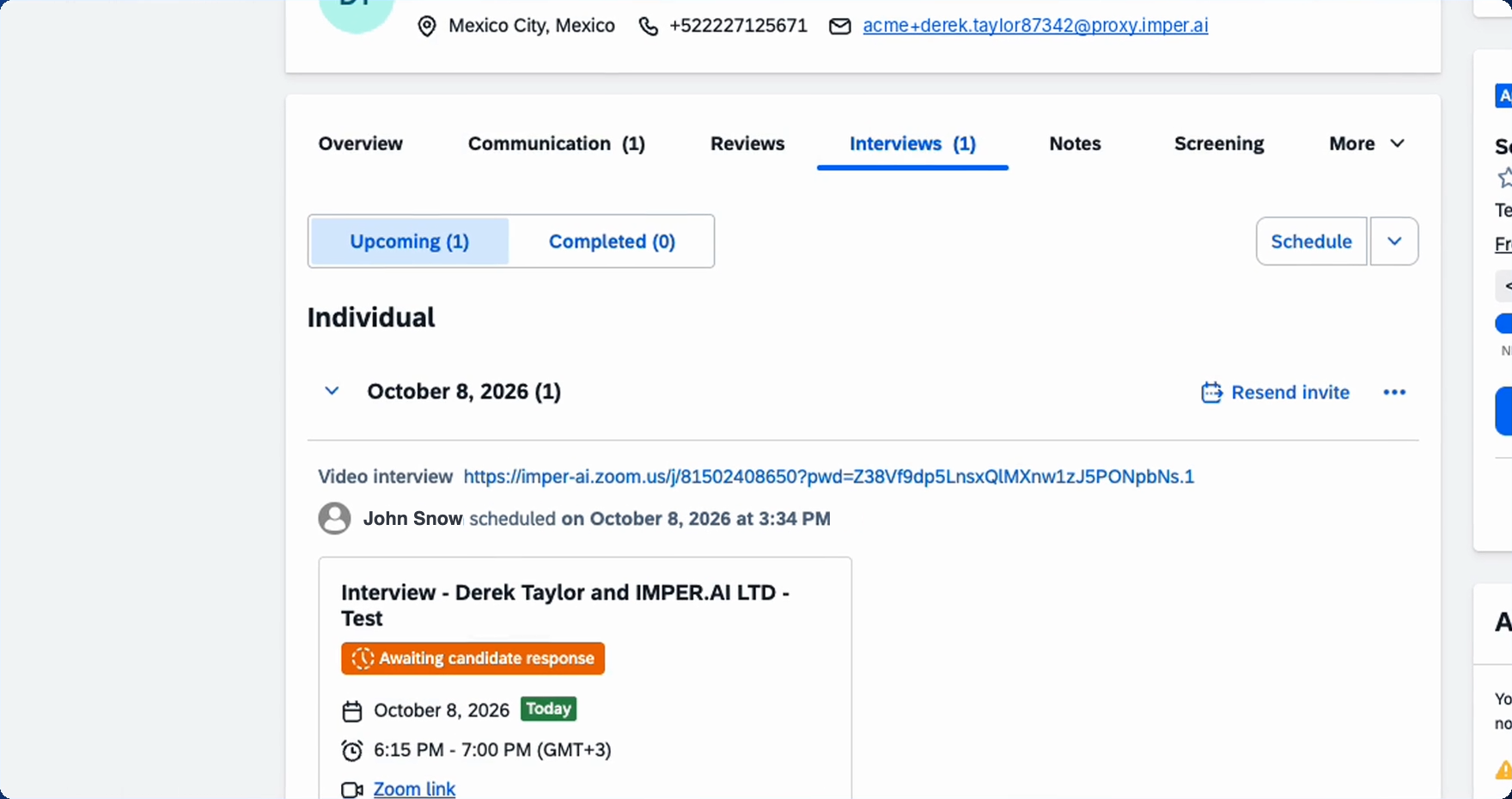
Task: Click the phone number +522227125671
Action: click(738, 26)
